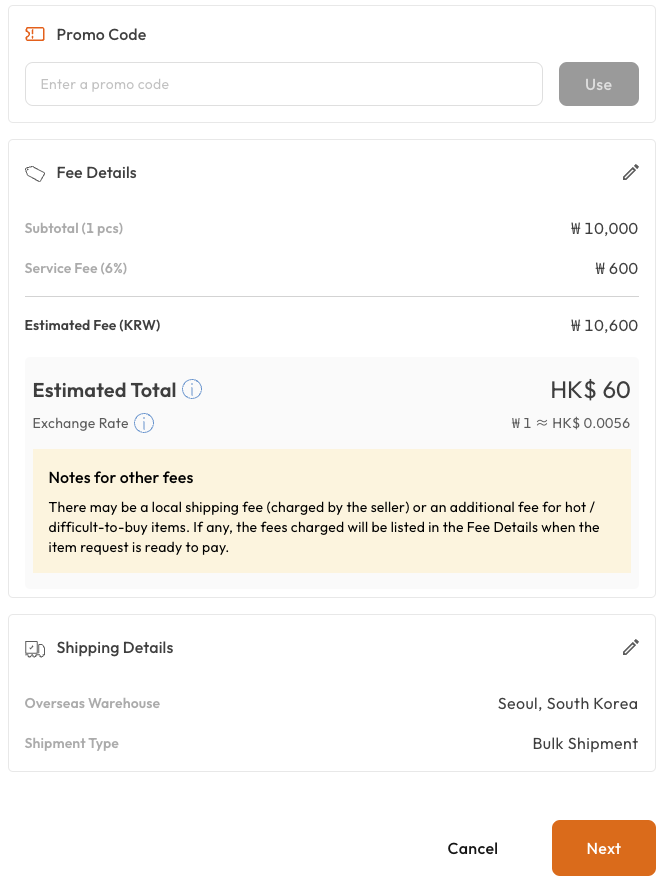Click the Shipping Details truck icon

[x=35, y=648]
